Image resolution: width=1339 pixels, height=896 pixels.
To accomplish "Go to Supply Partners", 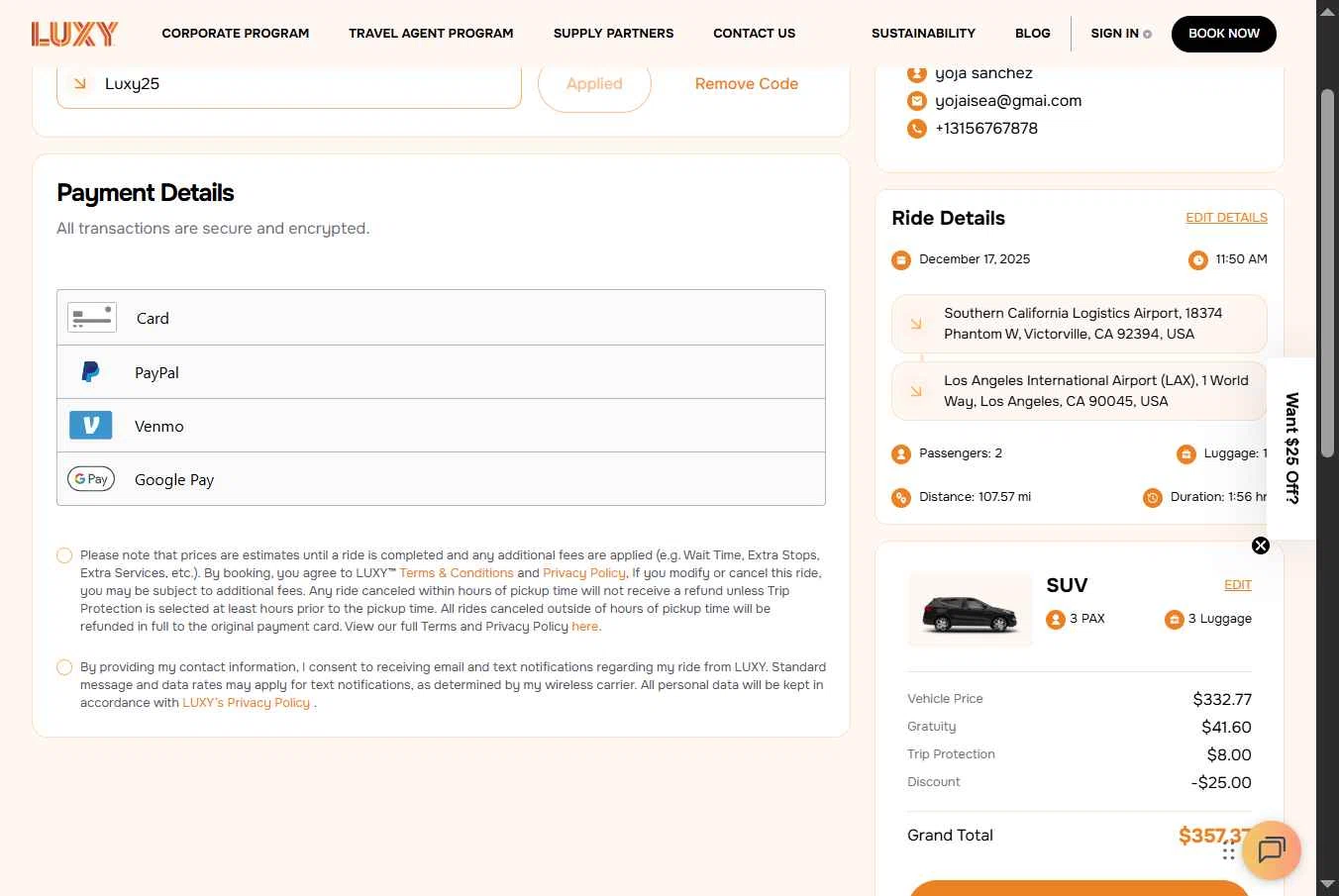I will [613, 34].
